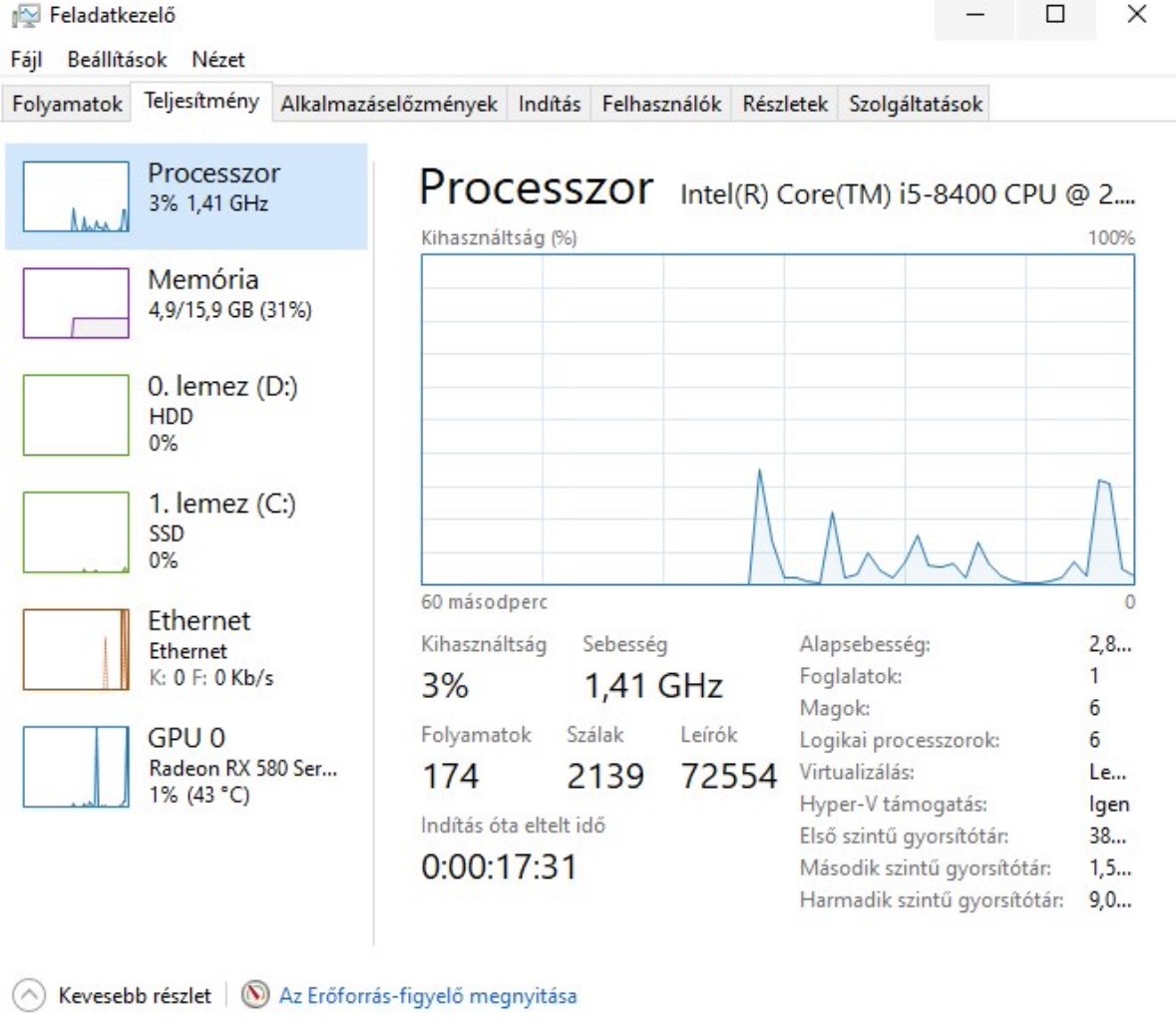Viewport: 1176px width, 1025px height.
Task: Click the large CPU utilization graph
Action: pos(777,419)
